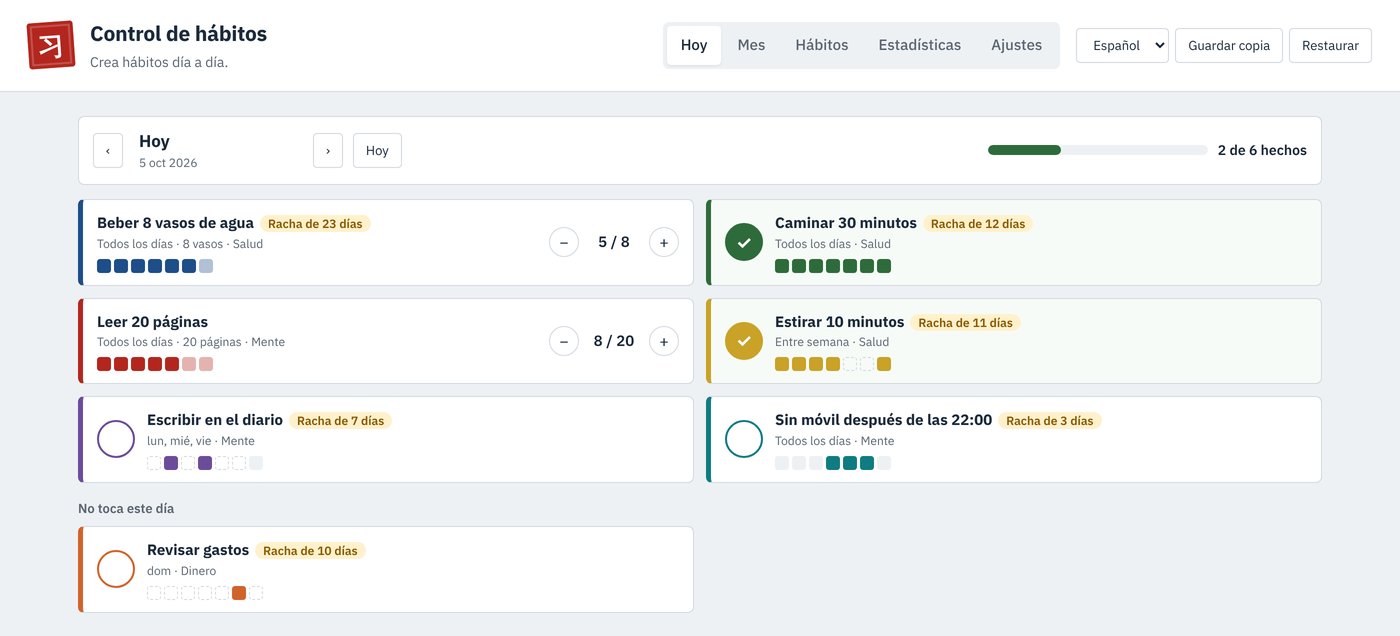Viewport: 1400px width, 636px height.
Task: Increase pages read count with plus
Action: (664, 341)
